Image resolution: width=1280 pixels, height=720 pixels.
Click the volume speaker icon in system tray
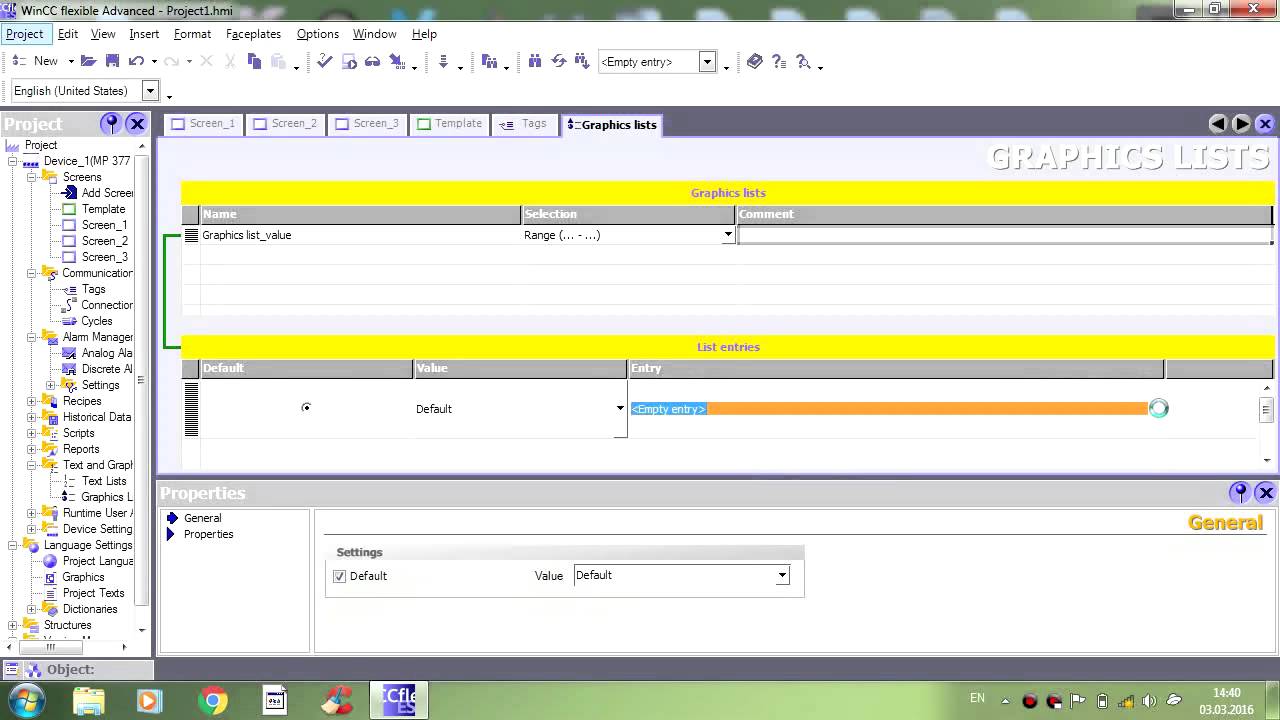click(1149, 701)
